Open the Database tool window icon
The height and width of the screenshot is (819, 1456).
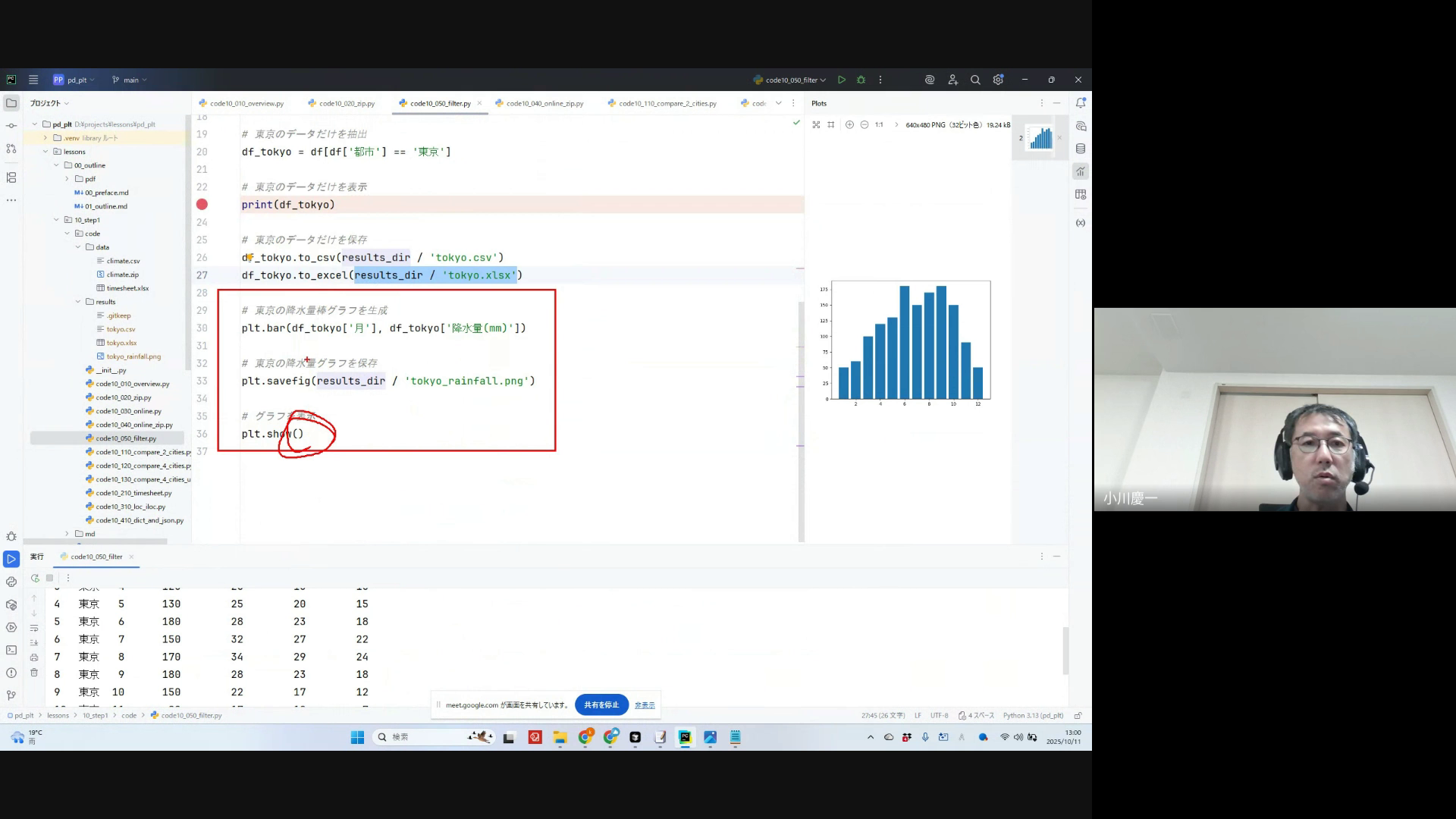pyautogui.click(x=1081, y=149)
